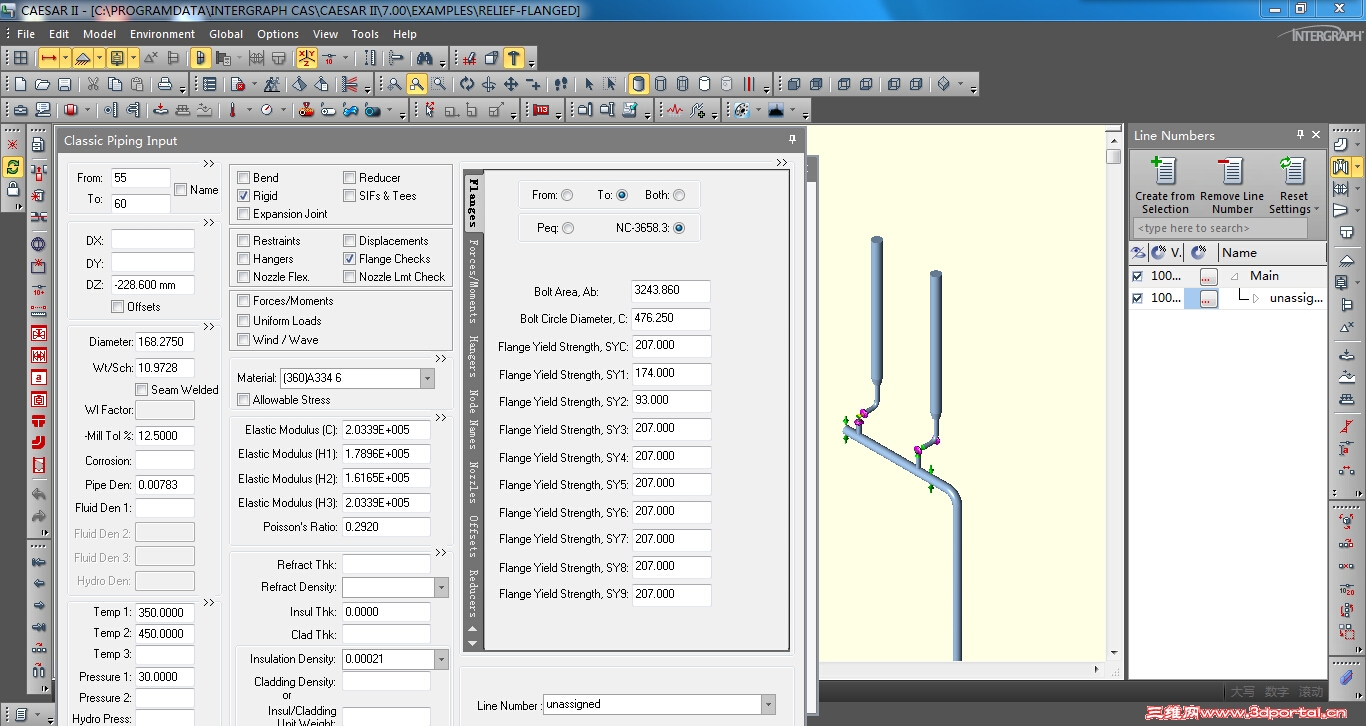The width and height of the screenshot is (1366, 726).
Task: Cut selection with the scissors icon
Action: (93, 84)
